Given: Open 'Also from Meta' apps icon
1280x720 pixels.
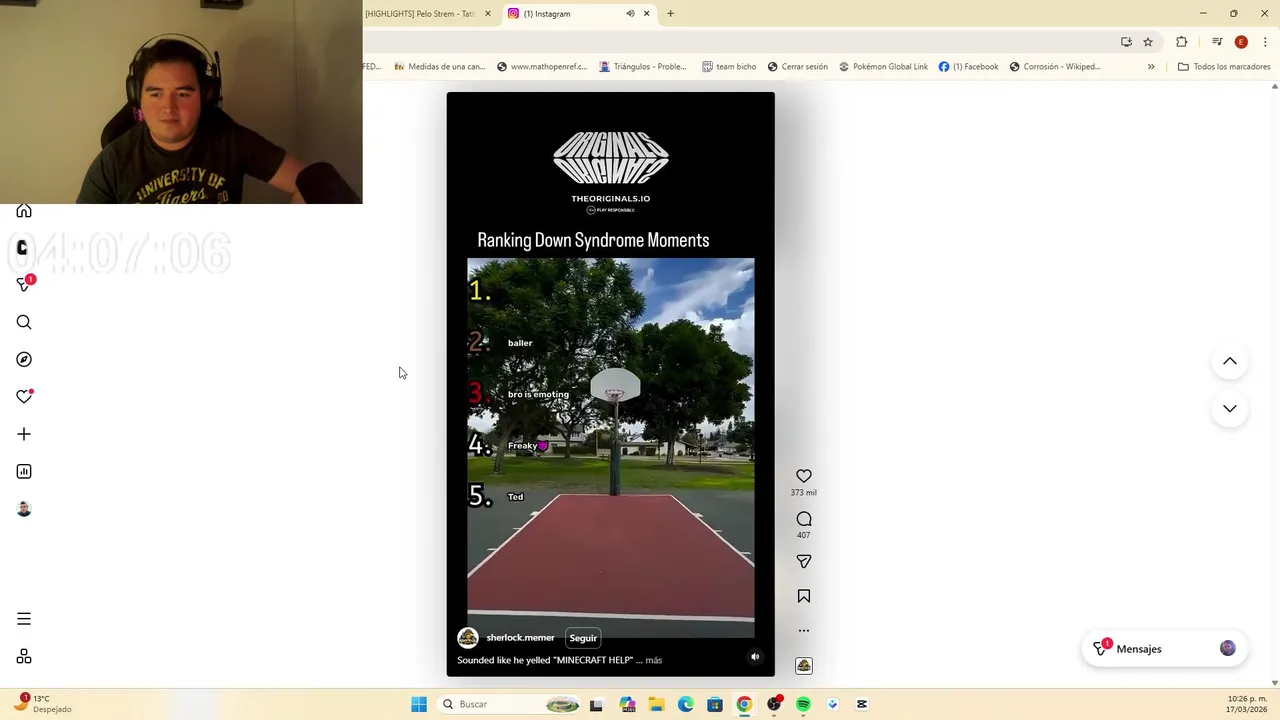Looking at the screenshot, I should point(24,656).
